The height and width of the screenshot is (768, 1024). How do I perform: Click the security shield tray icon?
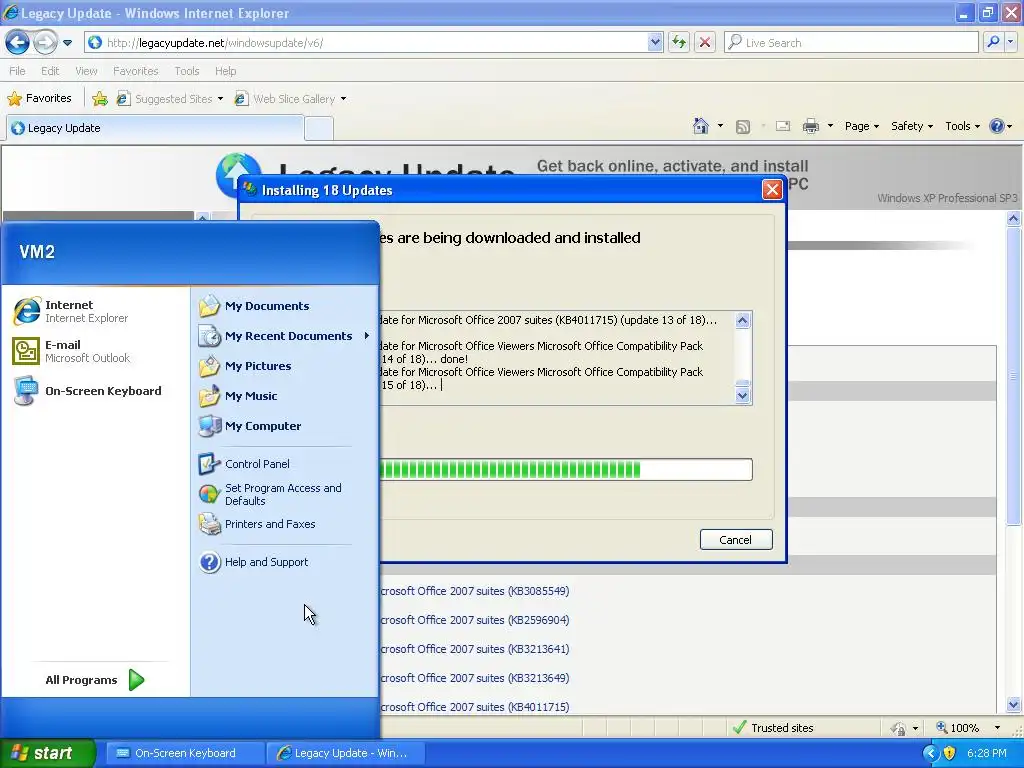[x=950, y=754]
